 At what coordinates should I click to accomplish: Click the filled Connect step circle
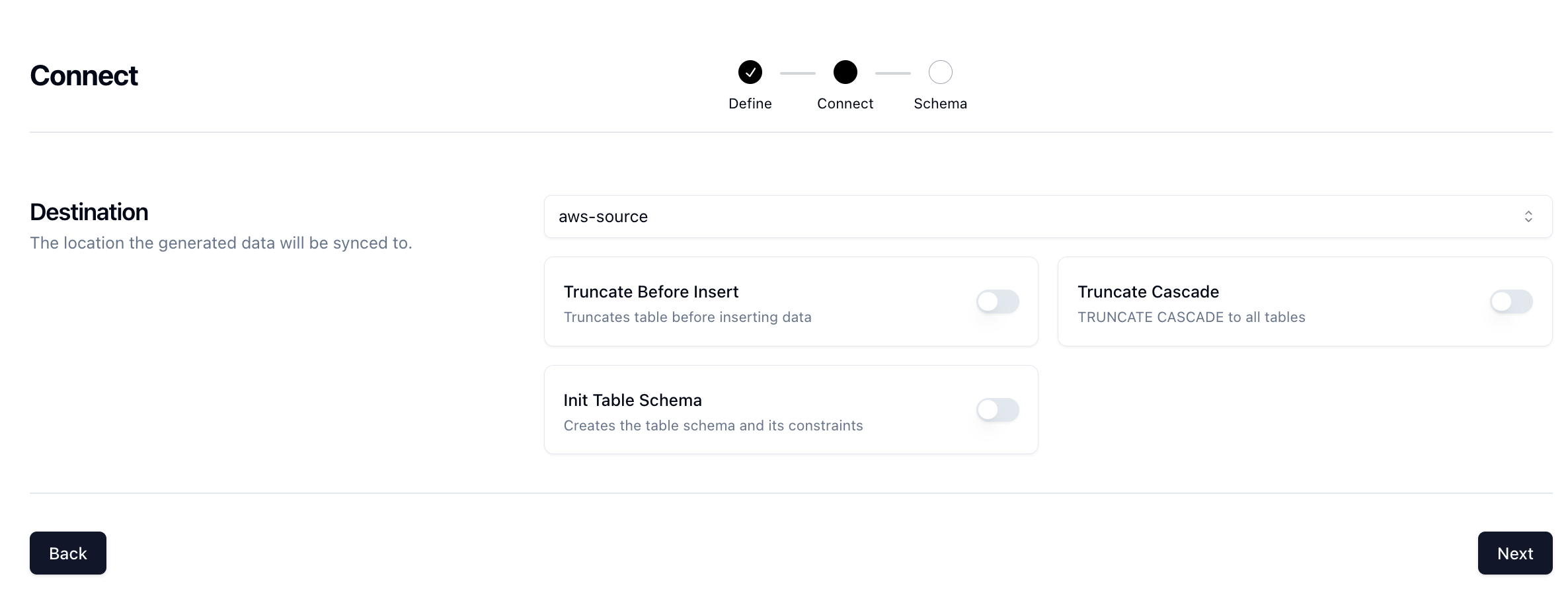coord(845,72)
